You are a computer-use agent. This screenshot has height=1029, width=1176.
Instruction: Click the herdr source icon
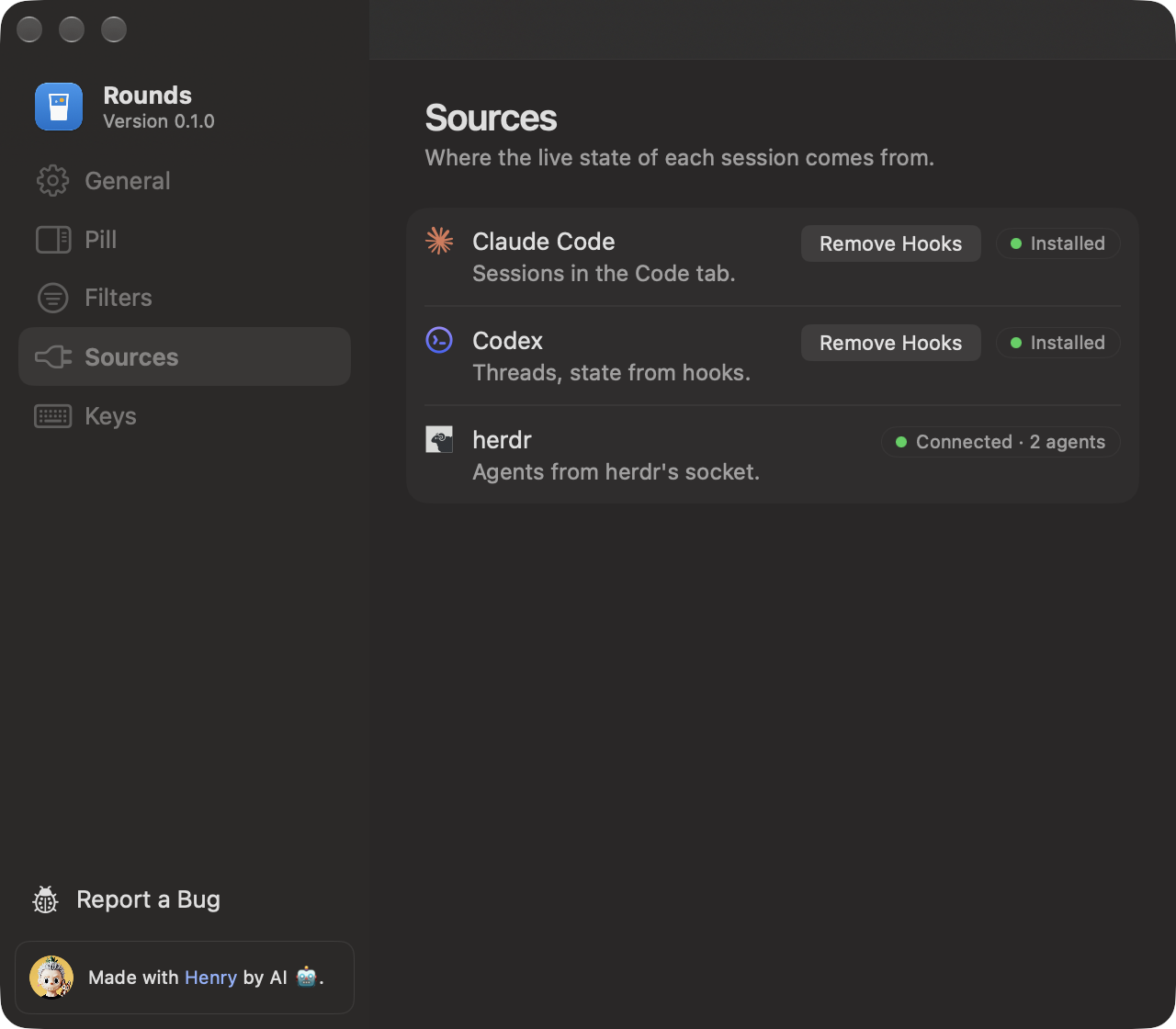(x=439, y=439)
